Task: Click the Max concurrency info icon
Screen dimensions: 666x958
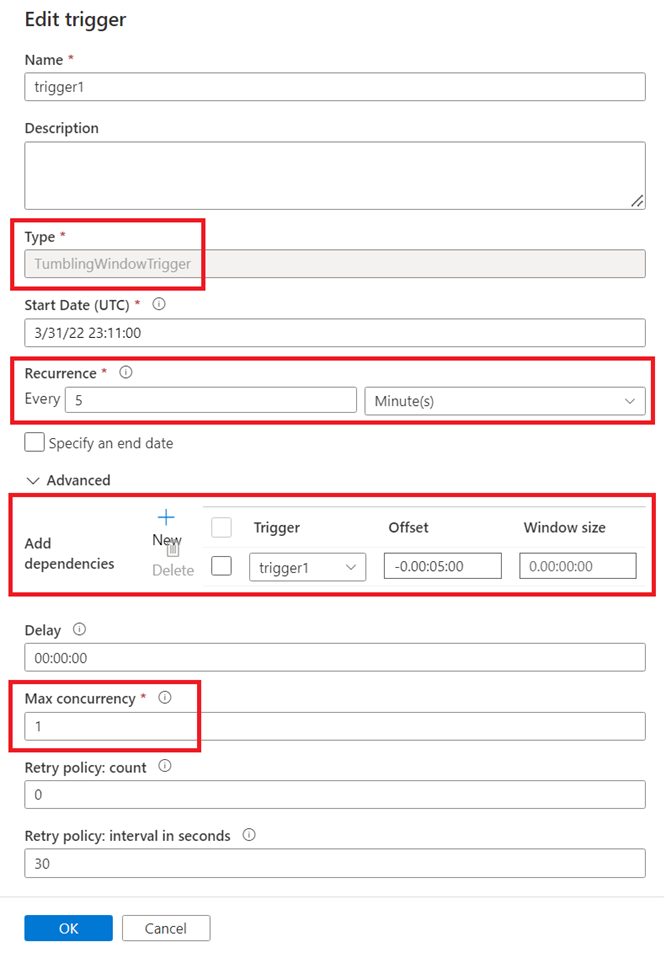Action: pos(164,697)
